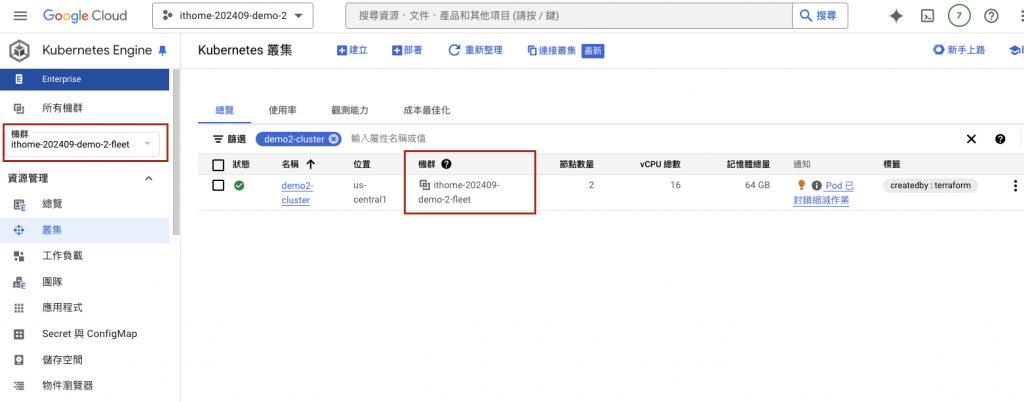Switch to the 成本最佳化 tab

426,110
